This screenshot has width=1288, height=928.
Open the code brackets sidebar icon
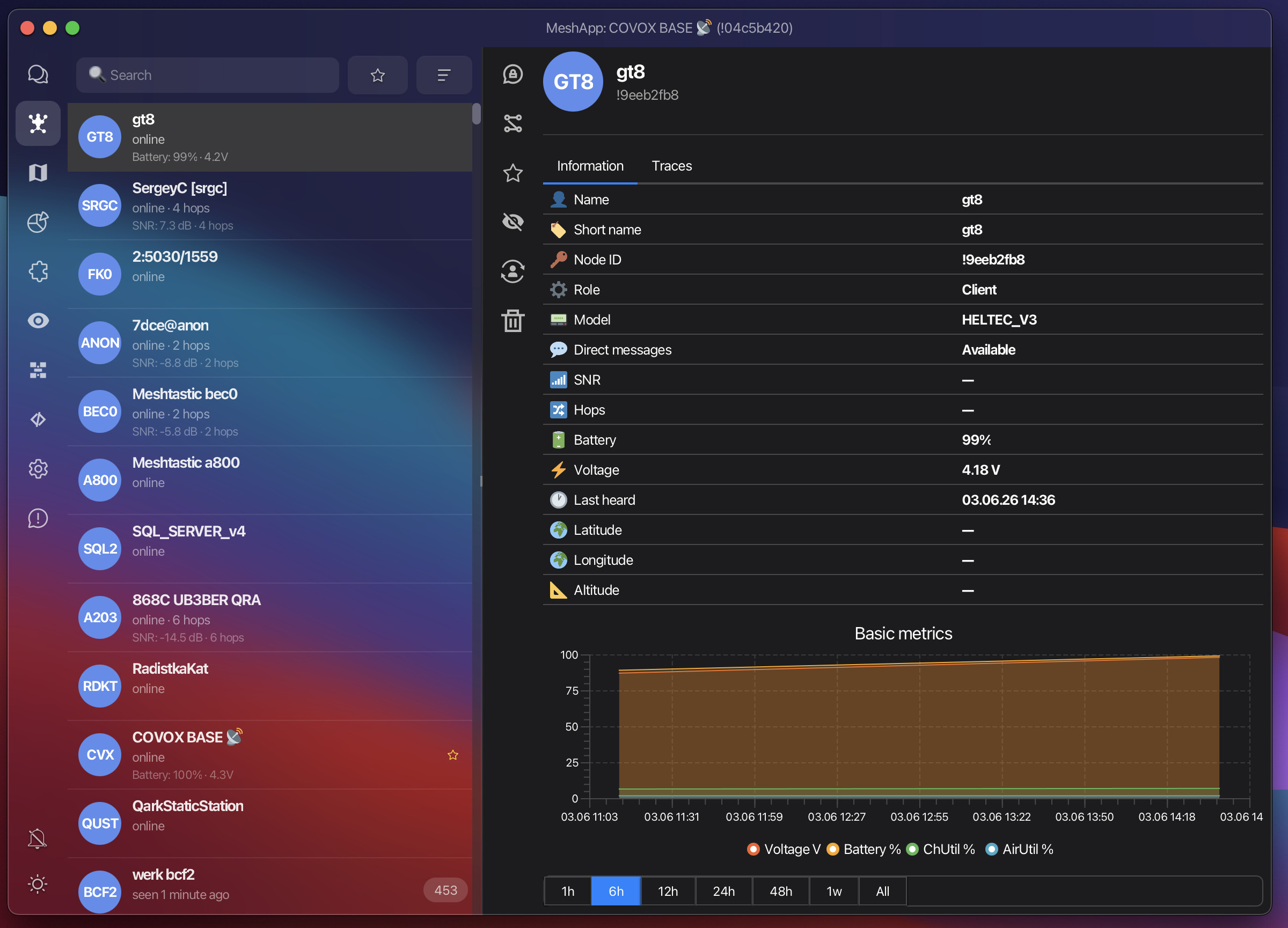coord(38,419)
